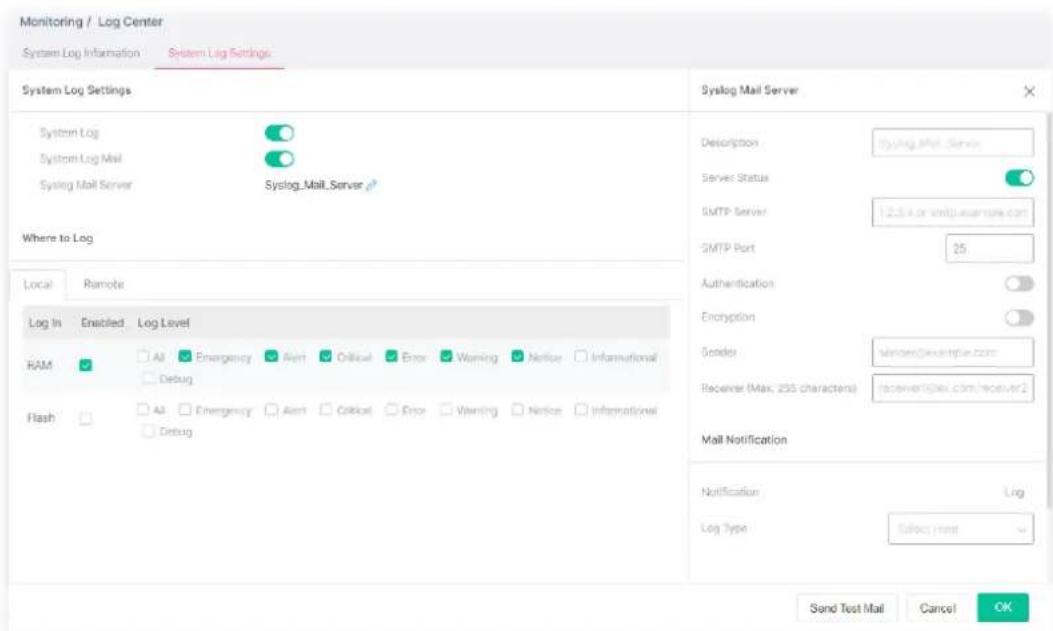Click the Flash row label
This screenshot has height=631, width=1053.
[x=41, y=418]
